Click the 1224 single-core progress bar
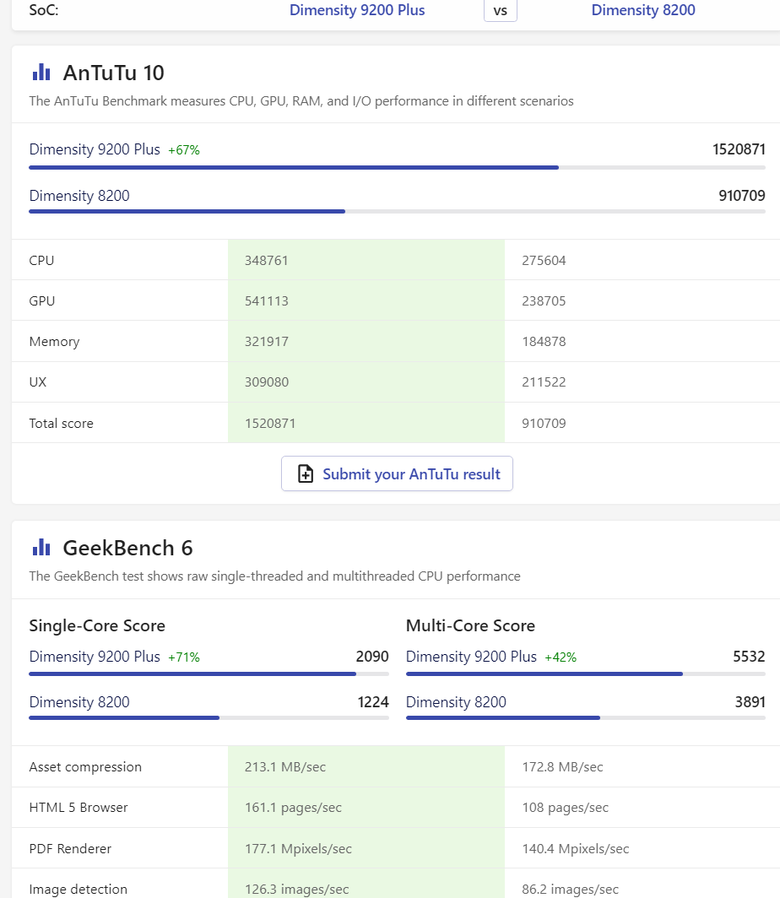The width and height of the screenshot is (780, 898). pyautogui.click(x=209, y=718)
